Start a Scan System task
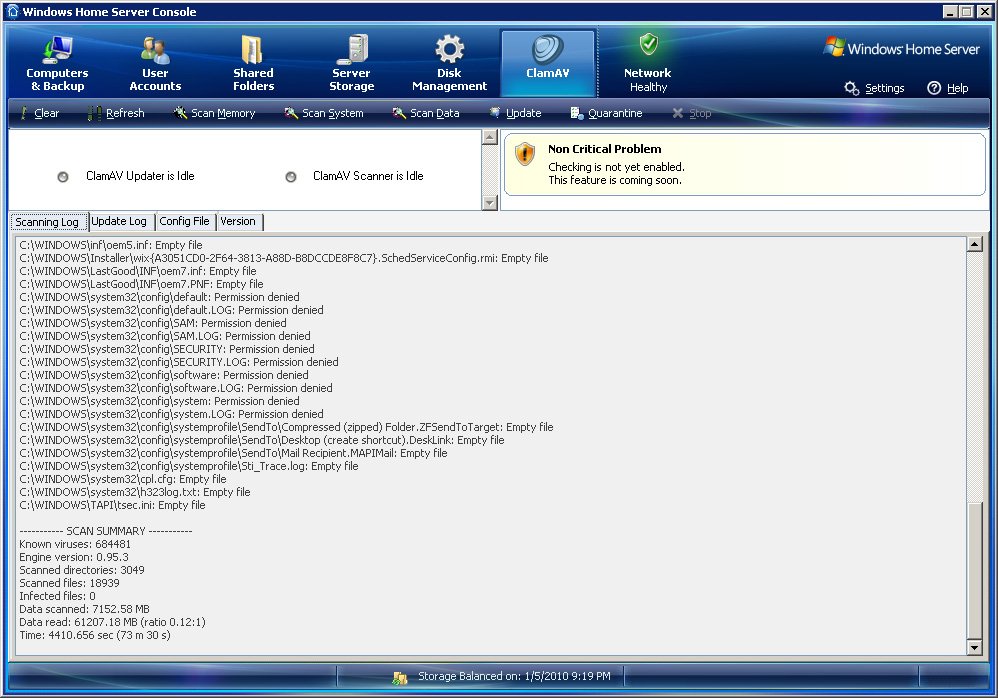The width and height of the screenshot is (998, 698). point(323,113)
